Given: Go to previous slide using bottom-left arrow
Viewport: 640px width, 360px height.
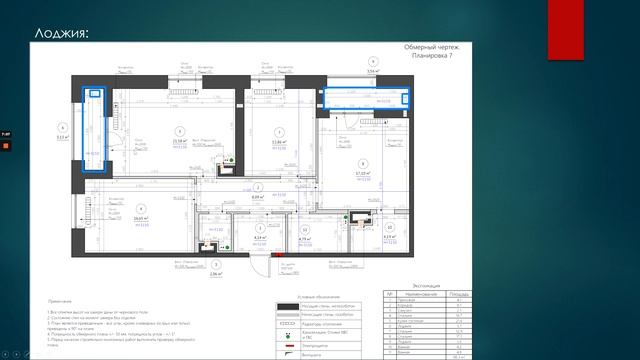Looking at the screenshot, I should [6, 354].
